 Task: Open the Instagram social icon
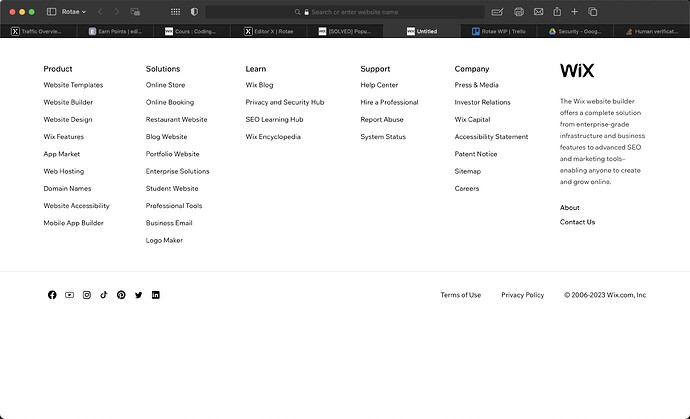(x=87, y=295)
